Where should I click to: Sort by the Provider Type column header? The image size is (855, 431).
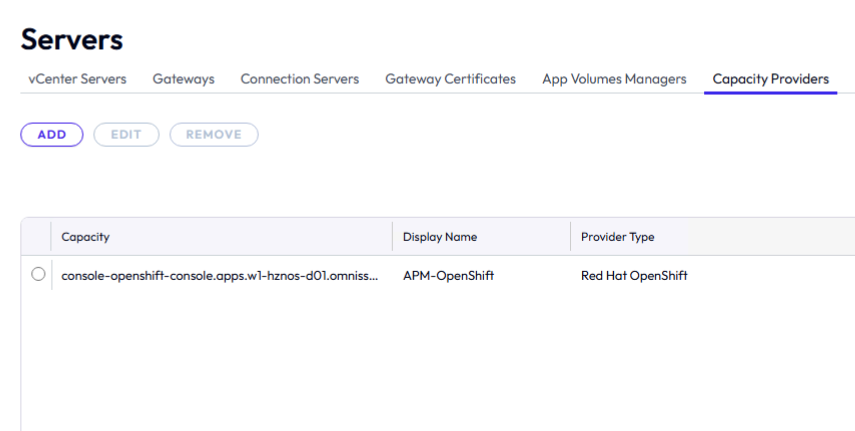[617, 237]
